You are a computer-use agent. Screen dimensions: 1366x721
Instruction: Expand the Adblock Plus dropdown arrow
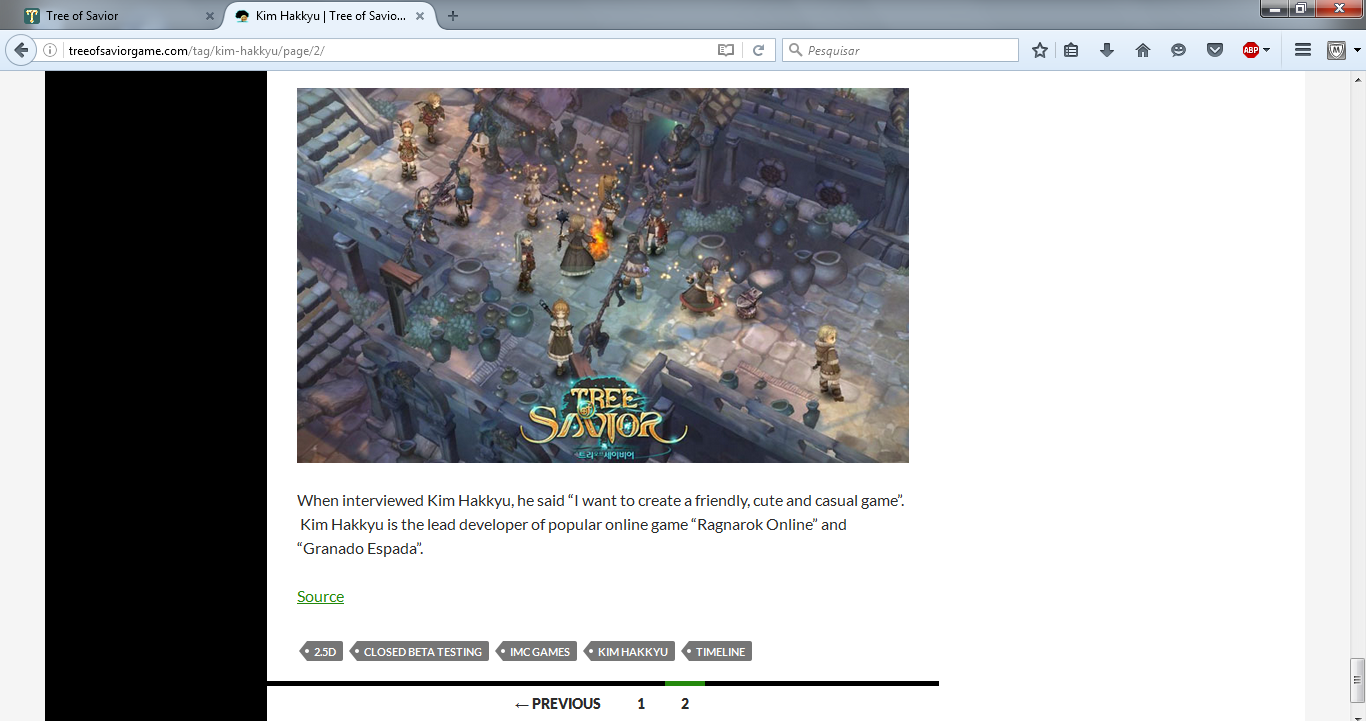pos(1267,50)
